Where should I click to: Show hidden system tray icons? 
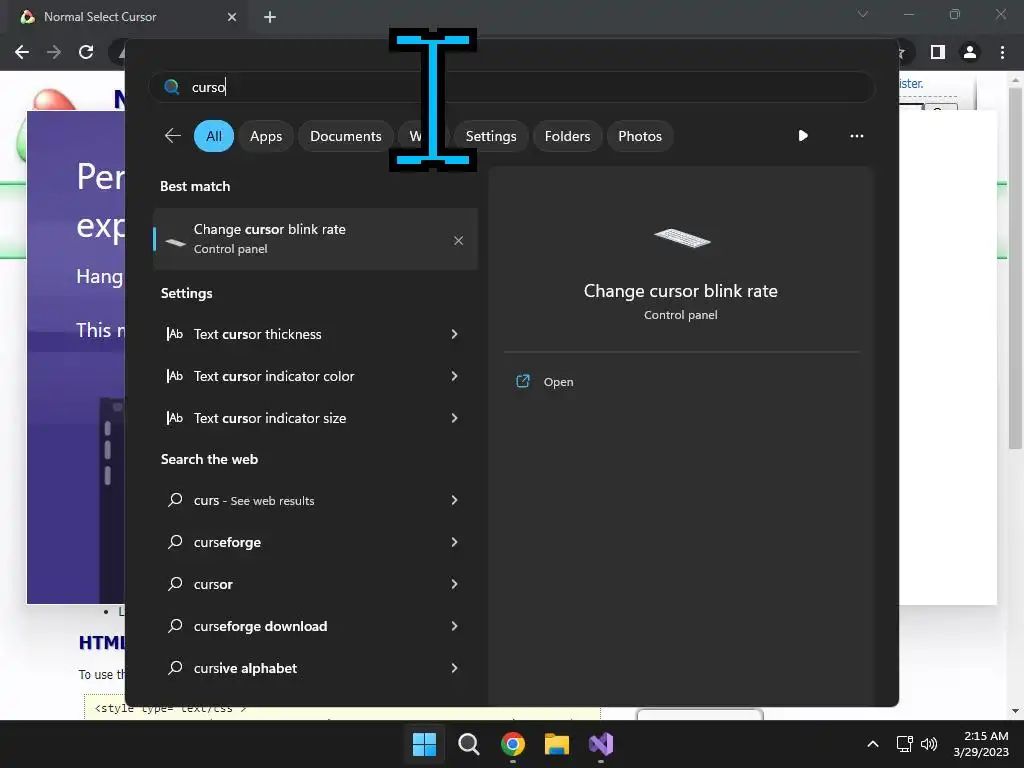(872, 744)
